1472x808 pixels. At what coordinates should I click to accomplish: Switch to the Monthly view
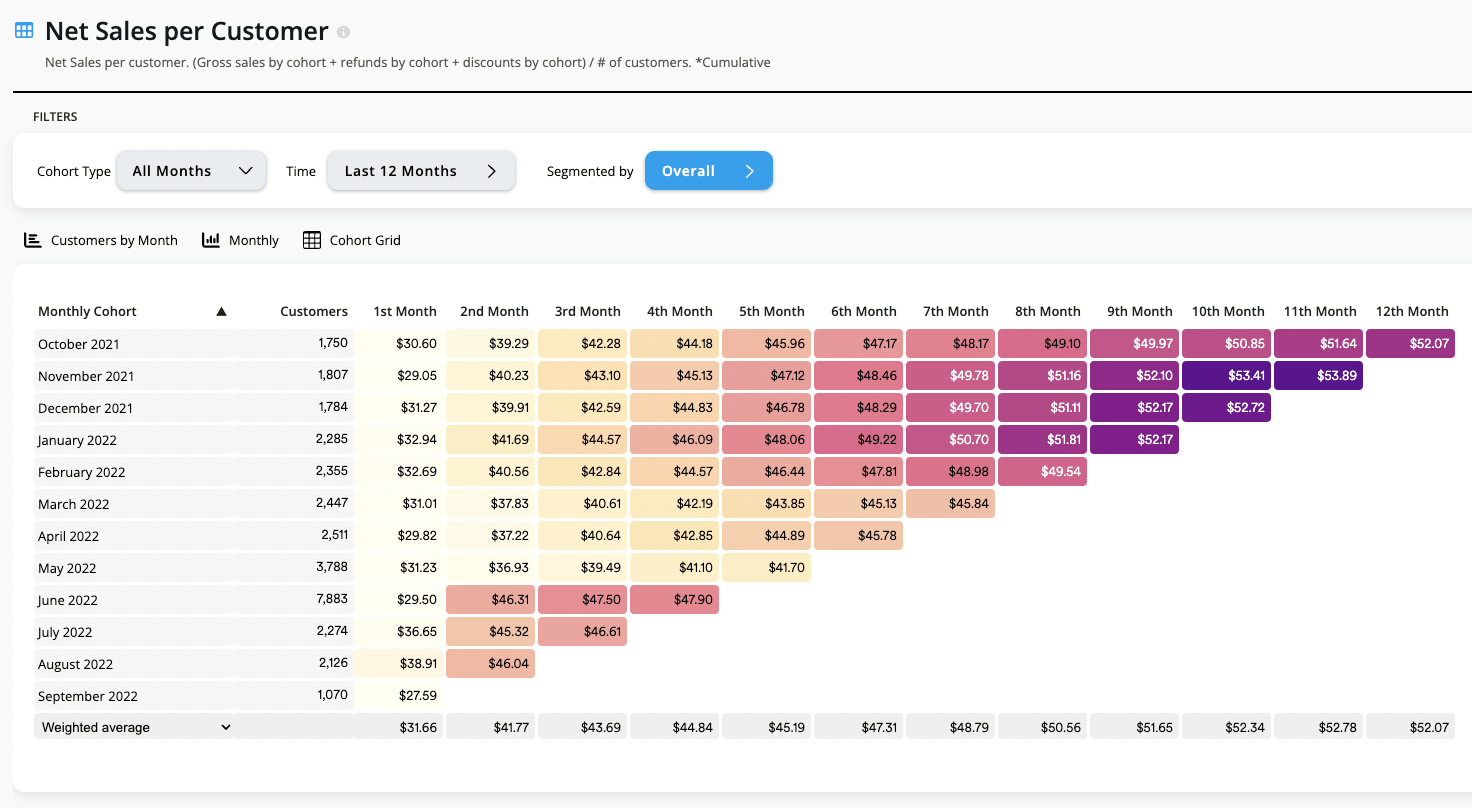(253, 240)
